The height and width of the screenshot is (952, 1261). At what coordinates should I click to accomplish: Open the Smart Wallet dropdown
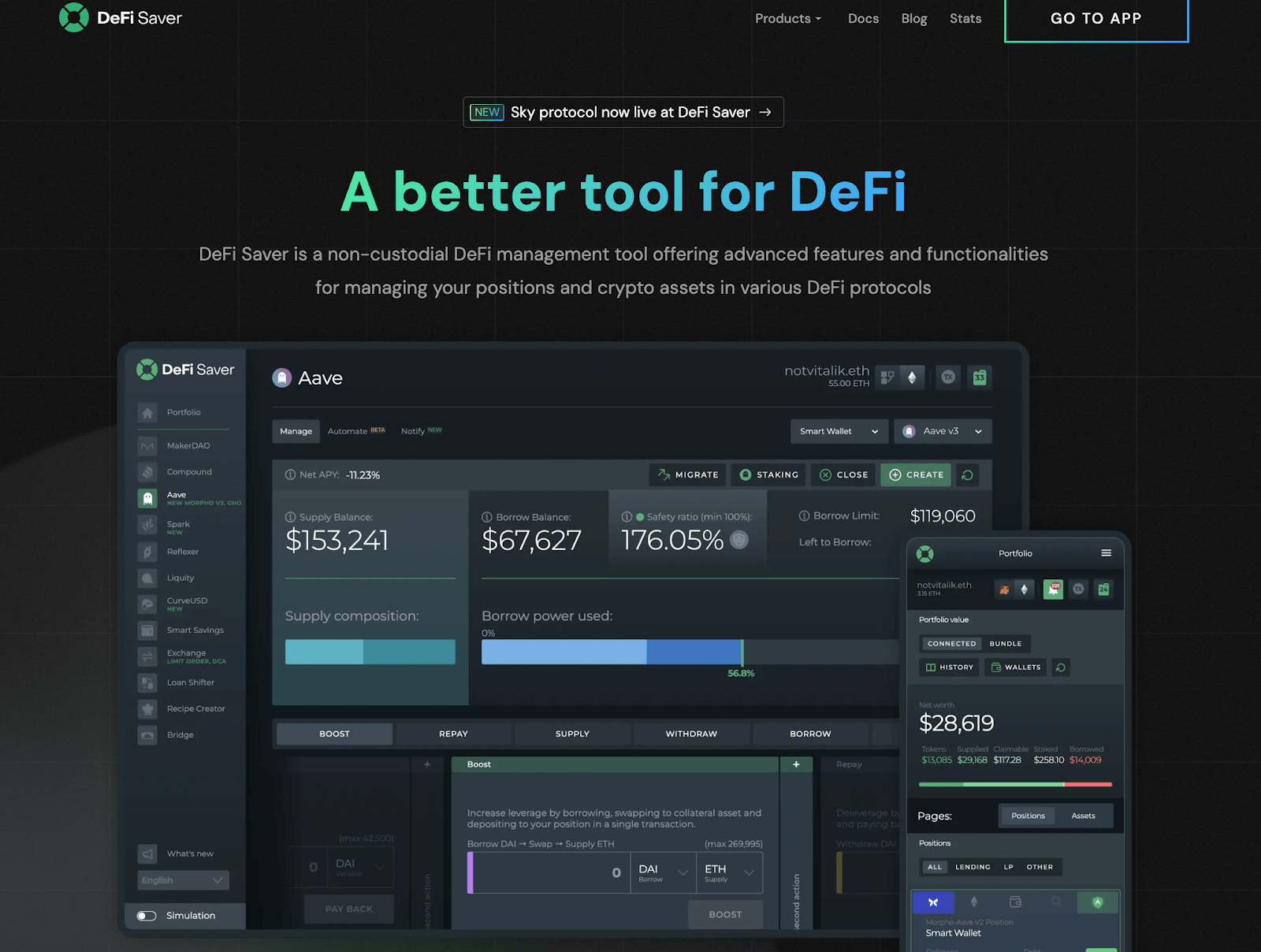point(839,431)
